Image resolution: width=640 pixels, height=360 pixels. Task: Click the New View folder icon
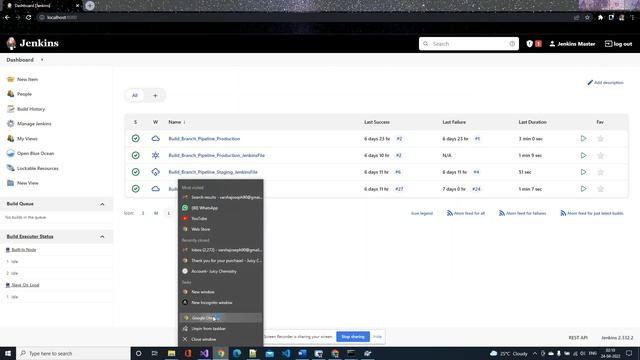pyautogui.click(x=11, y=183)
